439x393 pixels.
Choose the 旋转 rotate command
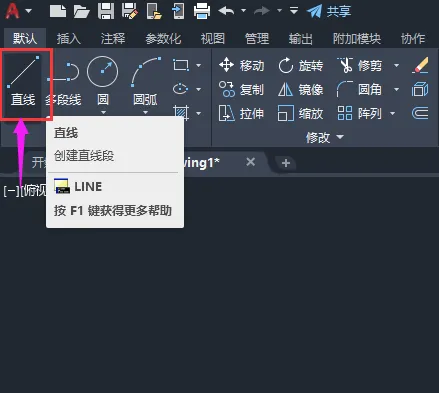click(x=301, y=65)
